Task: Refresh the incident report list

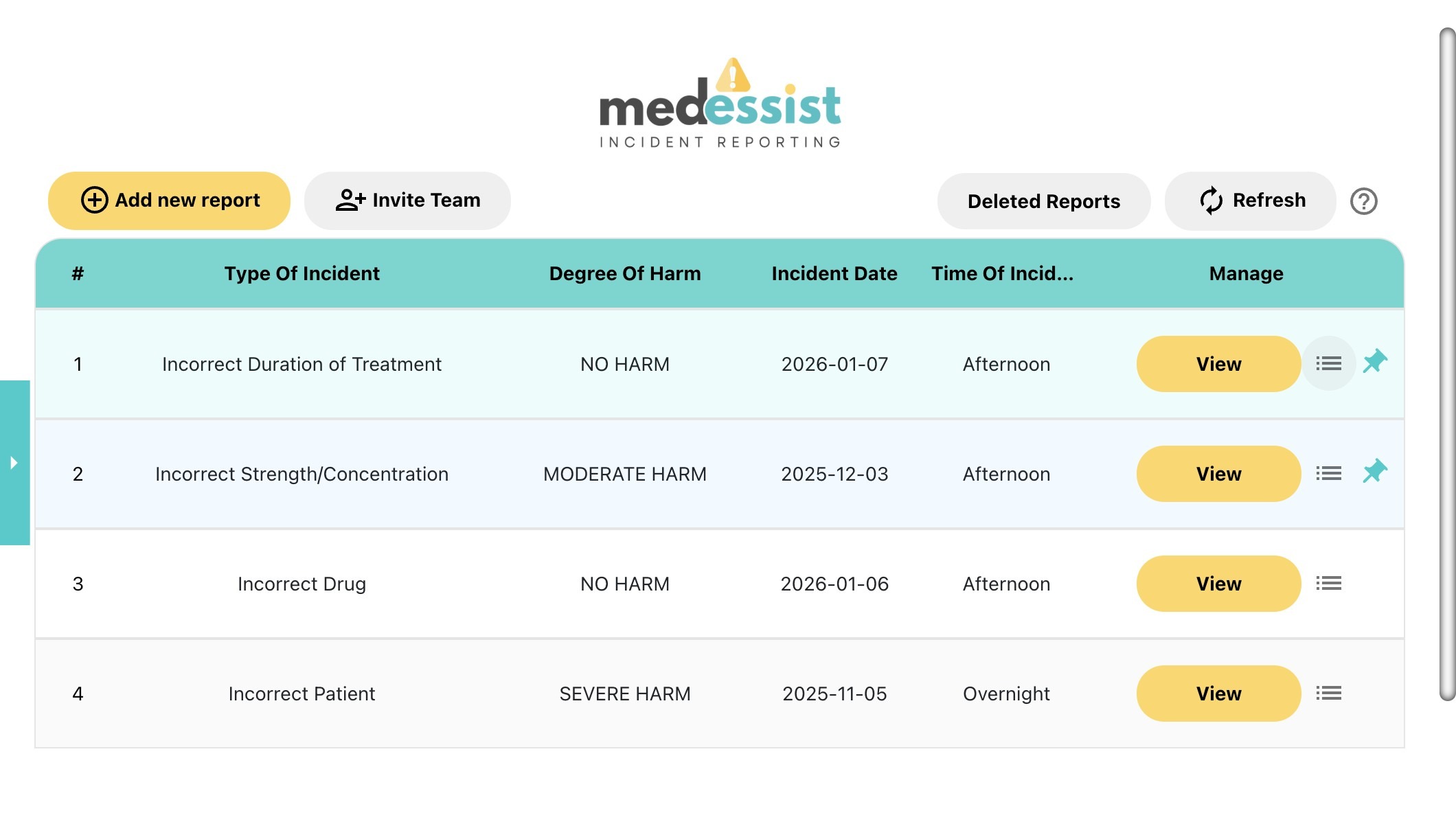Action: [1251, 201]
